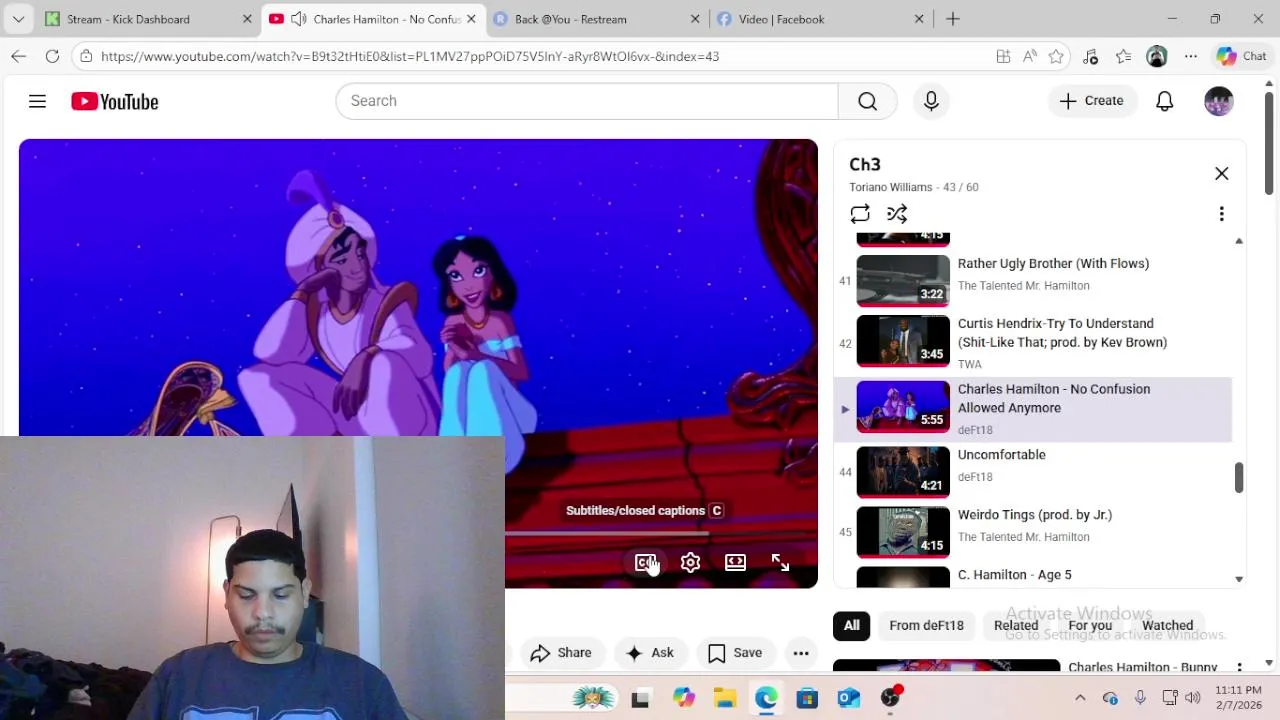View site information icon in address bar
Screen dimensions: 1280x720
[x=88, y=56]
